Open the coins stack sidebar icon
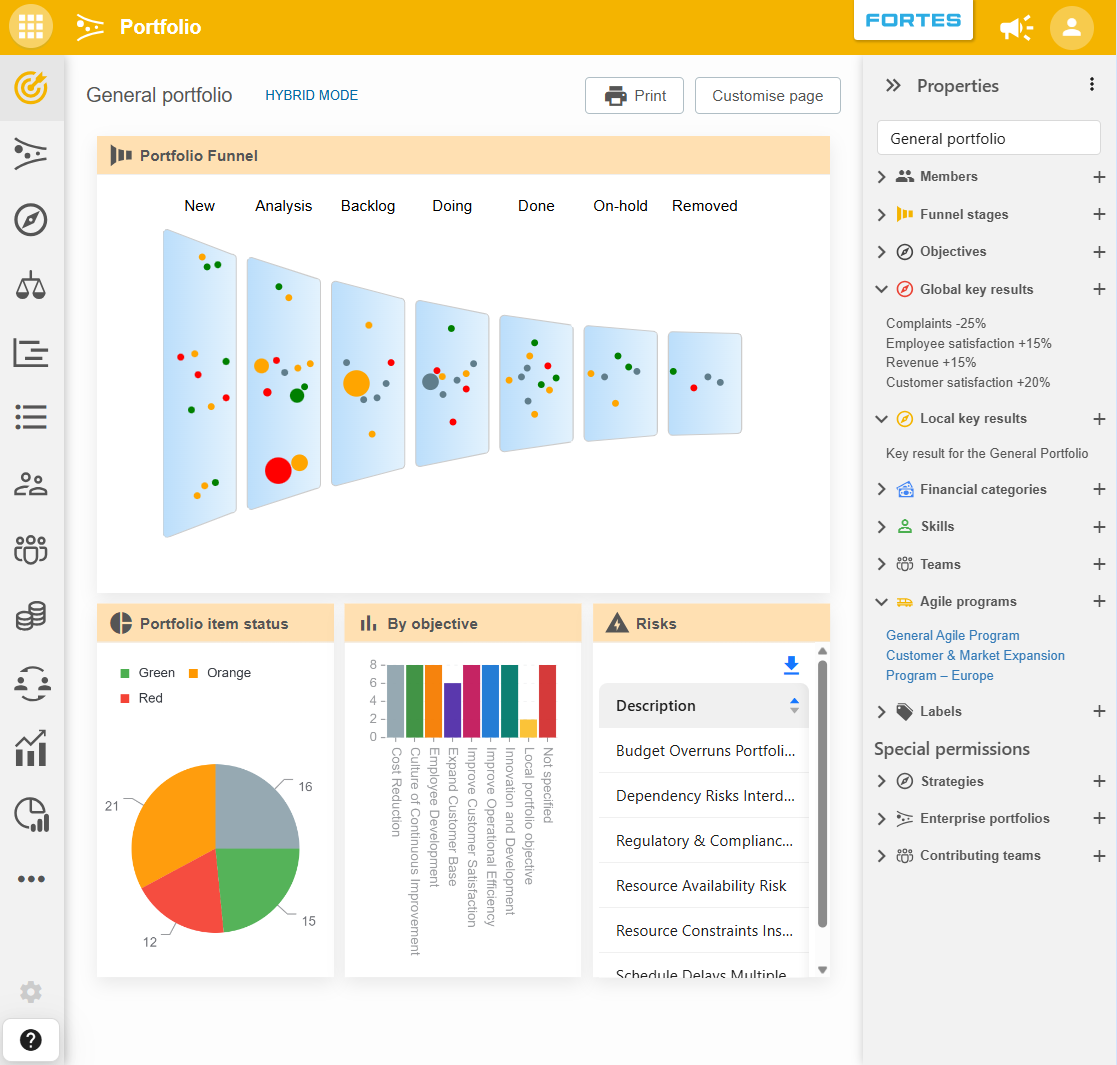The height and width of the screenshot is (1065, 1117). point(31,615)
